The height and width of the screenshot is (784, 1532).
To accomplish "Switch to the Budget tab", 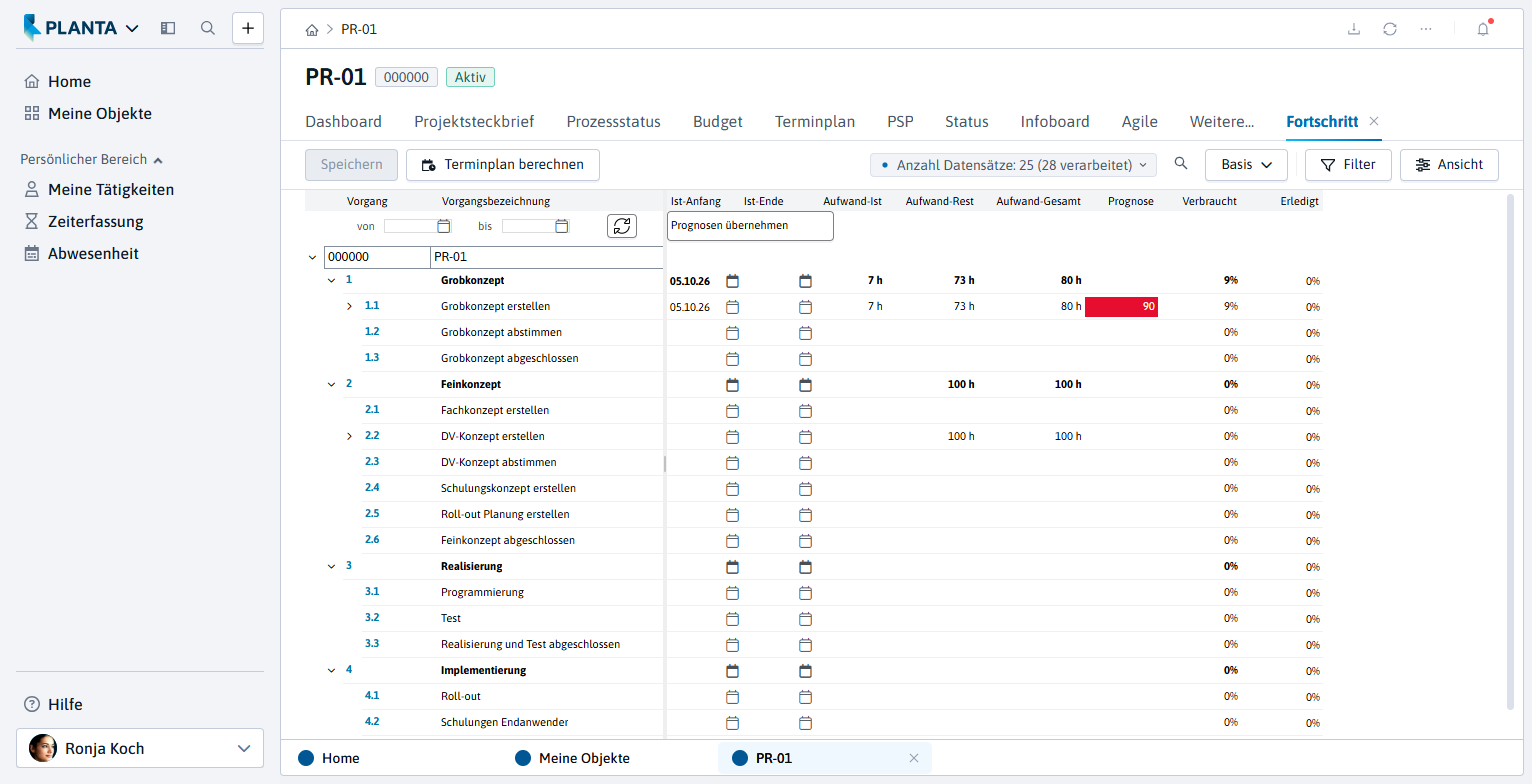I will [x=718, y=122].
